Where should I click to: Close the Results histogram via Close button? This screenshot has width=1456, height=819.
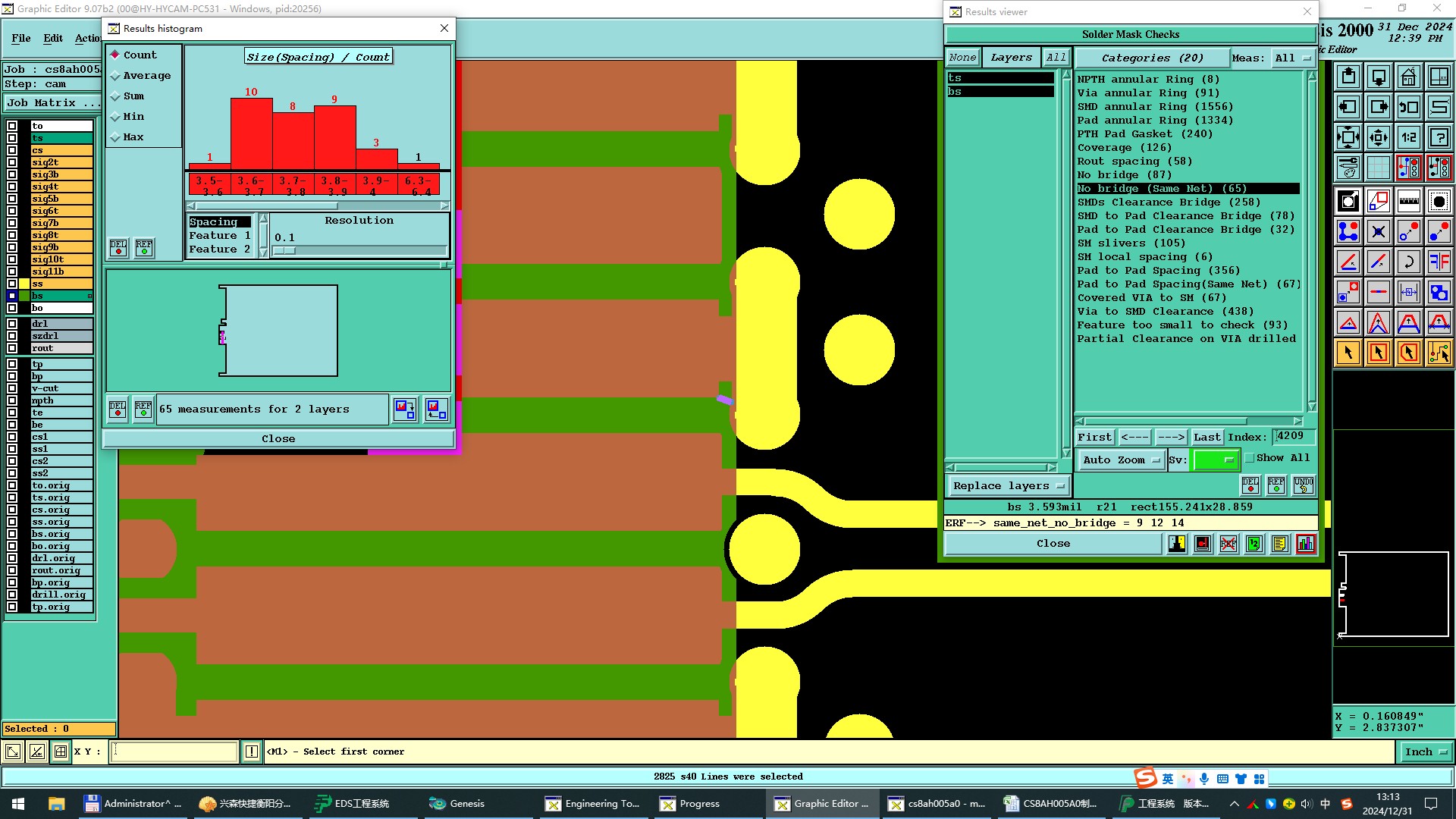click(x=278, y=439)
